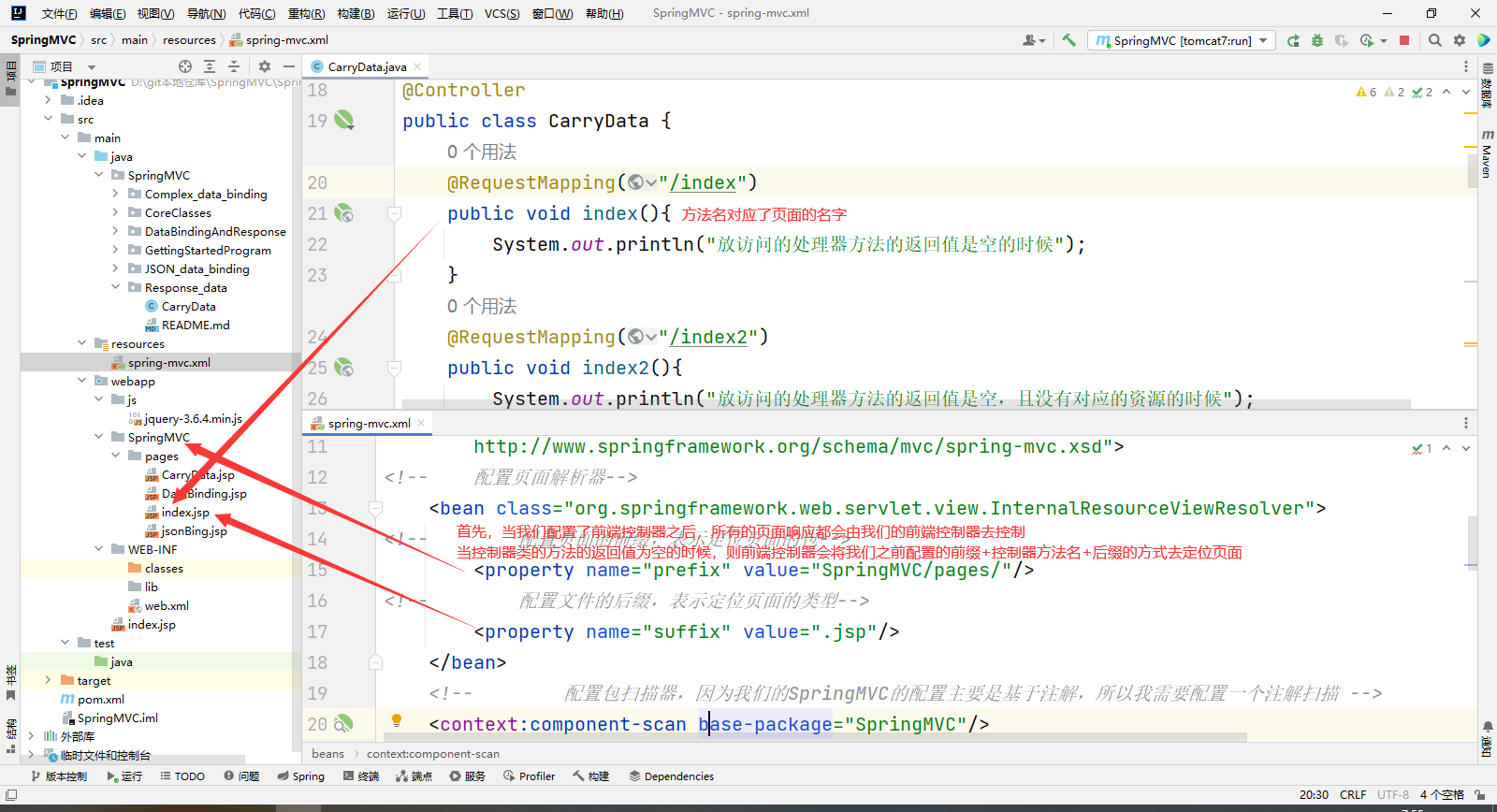This screenshot has width=1497, height=812.
Task: Switch to the CarryData.java editor tab
Action: pyautogui.click(x=367, y=66)
